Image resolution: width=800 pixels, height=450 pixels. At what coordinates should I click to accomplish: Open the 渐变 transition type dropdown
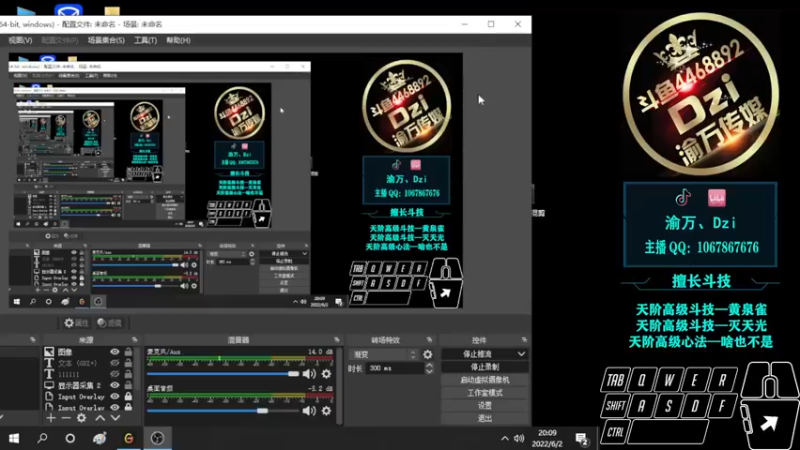point(384,354)
